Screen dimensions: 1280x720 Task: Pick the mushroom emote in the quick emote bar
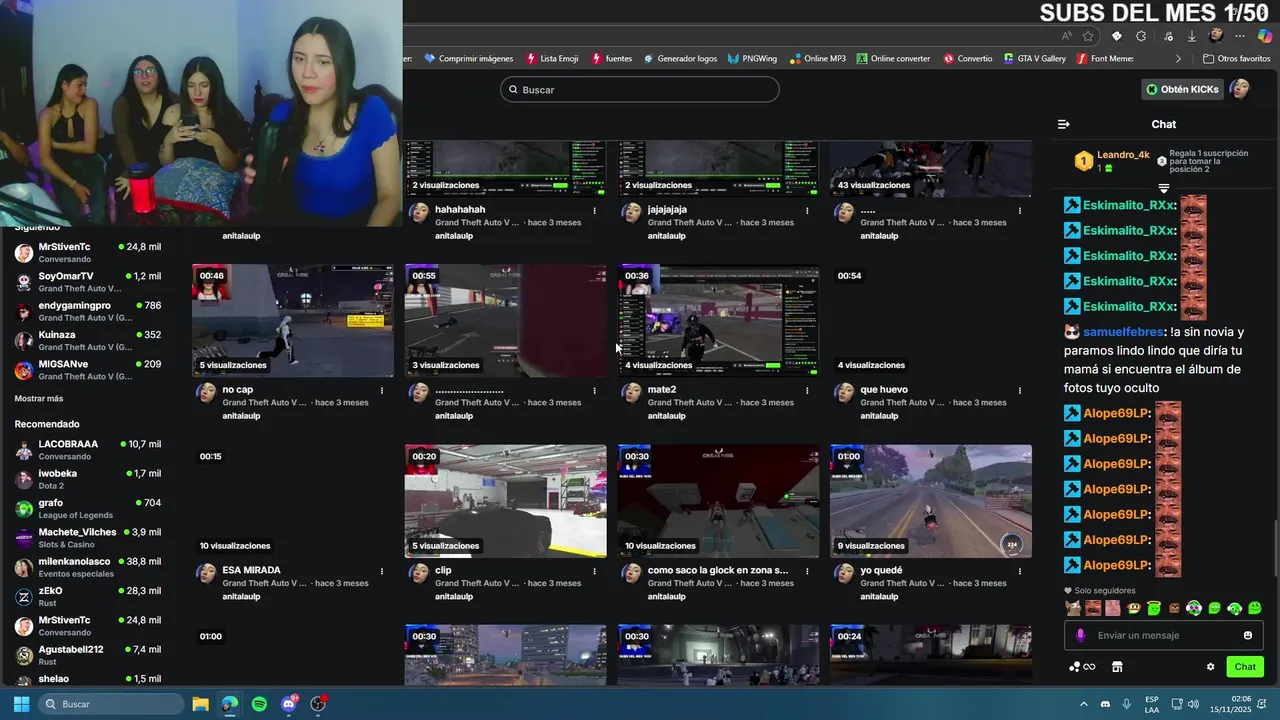click(1134, 608)
